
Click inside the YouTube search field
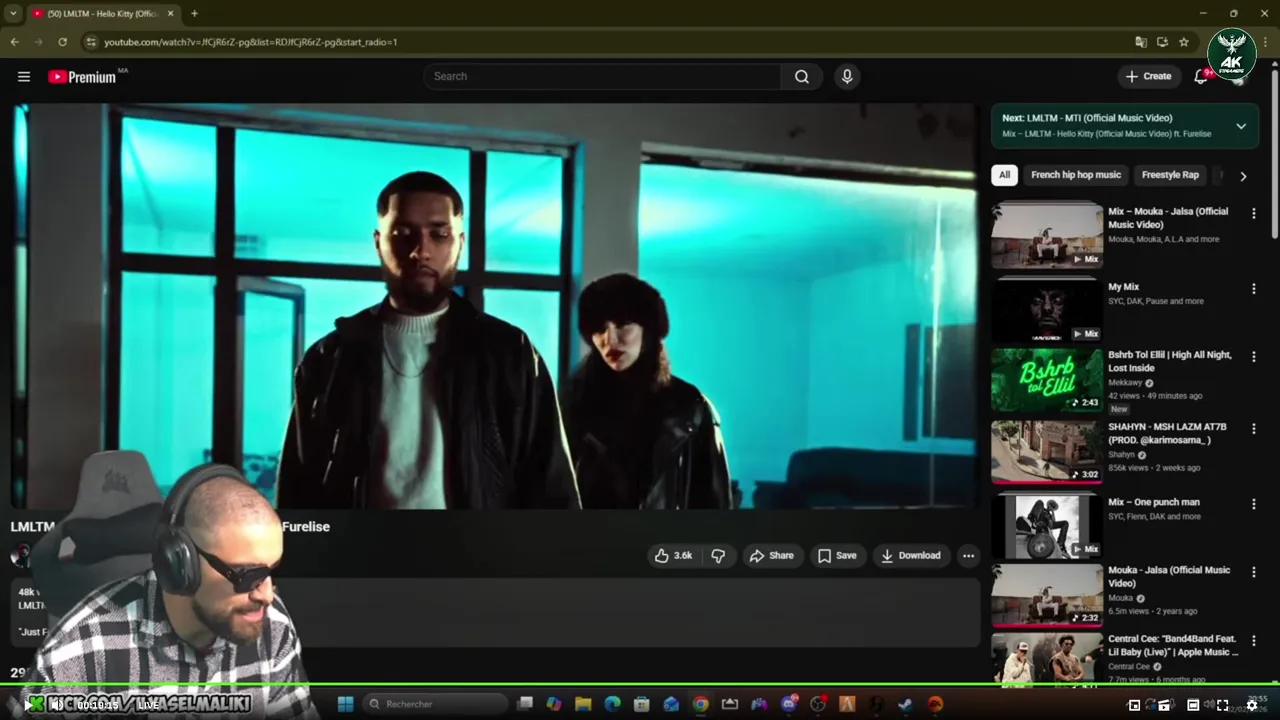[603, 77]
